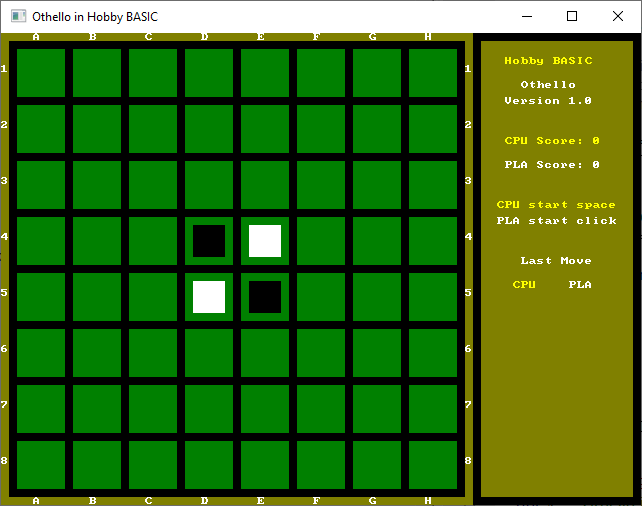The height and width of the screenshot is (506, 642).
Task: Select board square C3
Action: 153,185
